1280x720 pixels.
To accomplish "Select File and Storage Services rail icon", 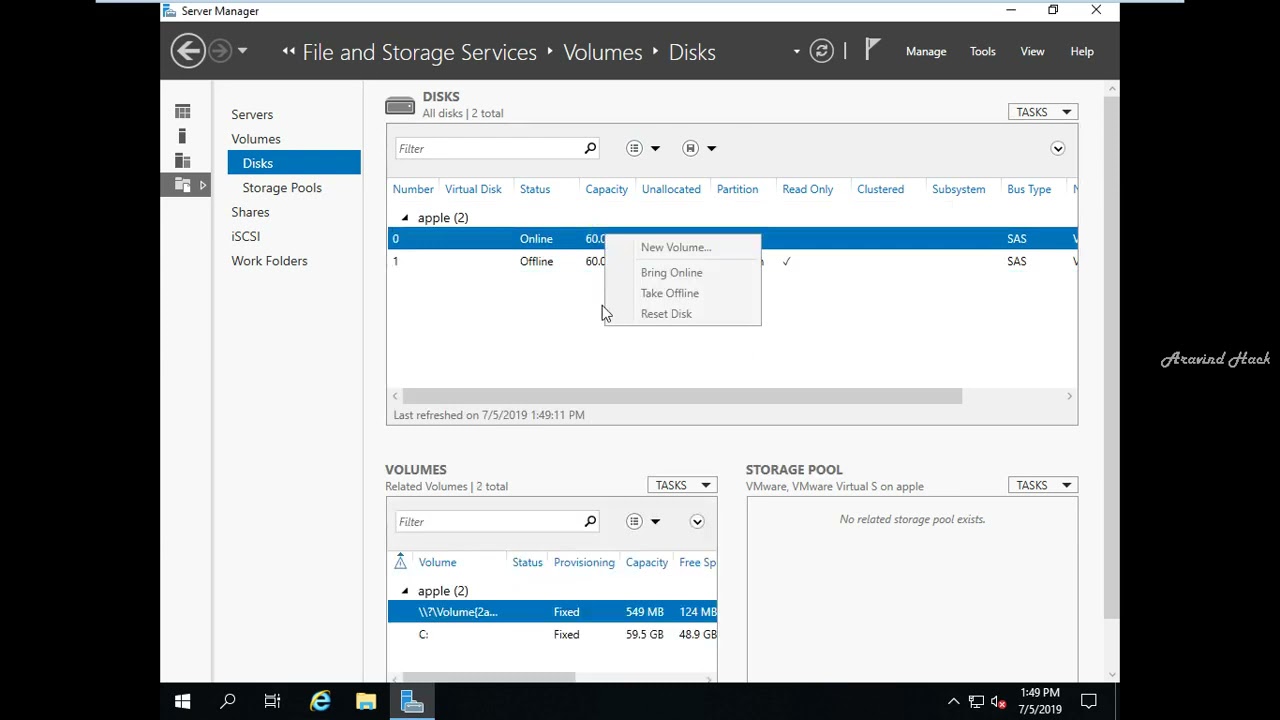I will tap(182, 184).
